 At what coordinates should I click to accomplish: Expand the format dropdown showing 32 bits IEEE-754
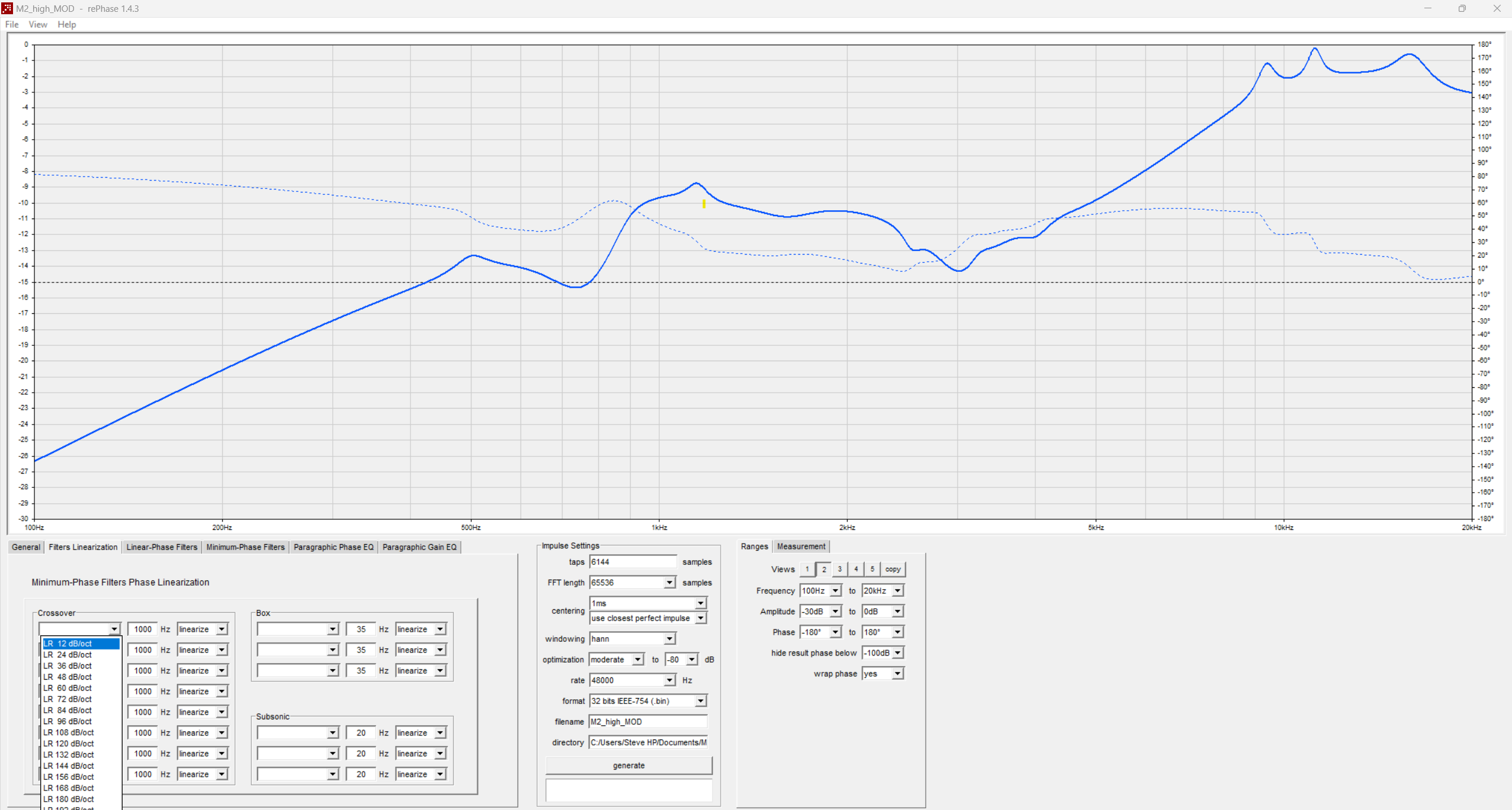tap(701, 700)
